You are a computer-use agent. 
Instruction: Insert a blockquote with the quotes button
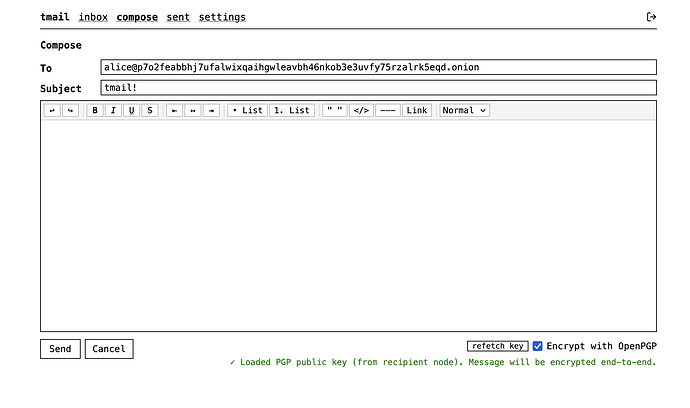[x=335, y=110]
